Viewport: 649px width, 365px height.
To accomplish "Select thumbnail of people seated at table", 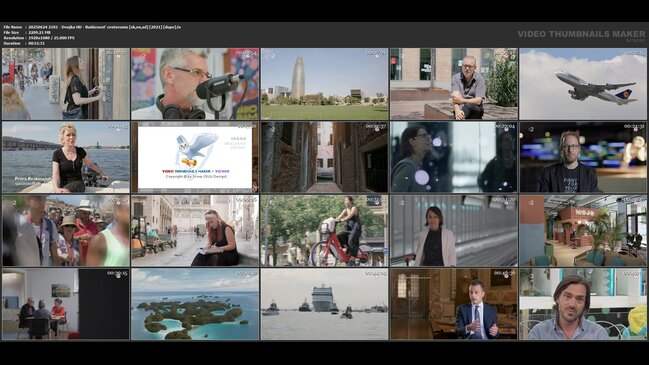I will click(66, 304).
